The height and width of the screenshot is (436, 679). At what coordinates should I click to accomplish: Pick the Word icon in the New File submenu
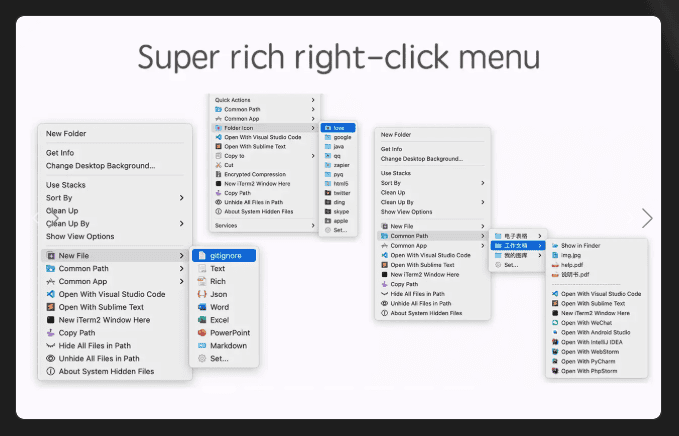pos(202,307)
